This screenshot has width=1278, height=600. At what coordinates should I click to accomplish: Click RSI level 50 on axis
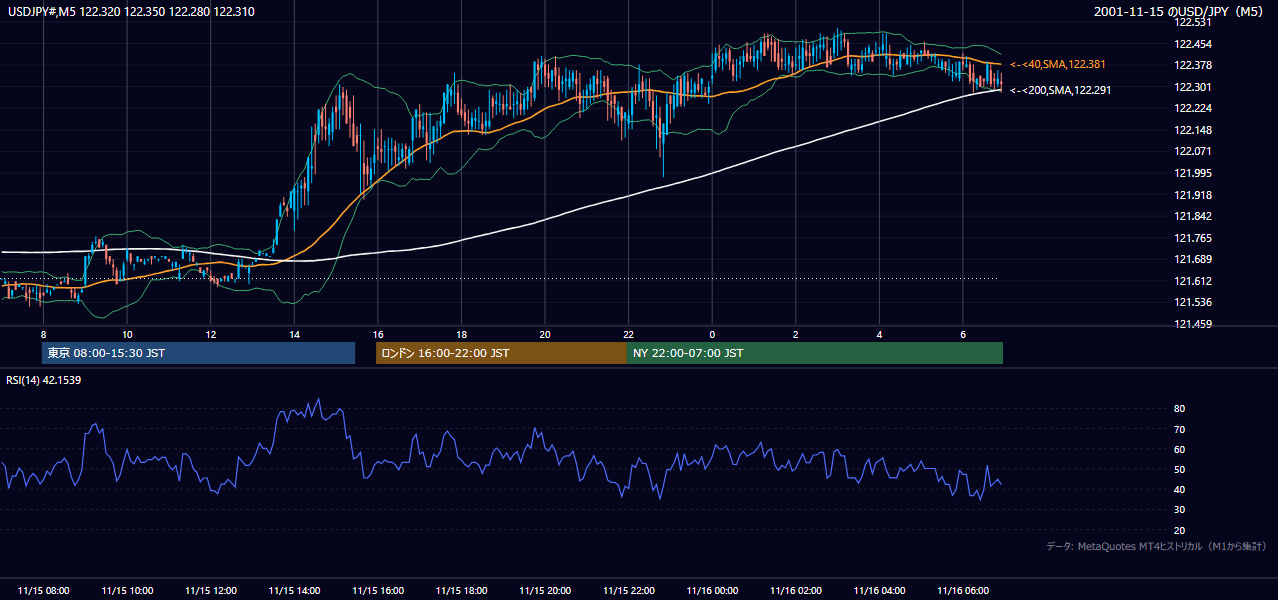tap(1179, 469)
